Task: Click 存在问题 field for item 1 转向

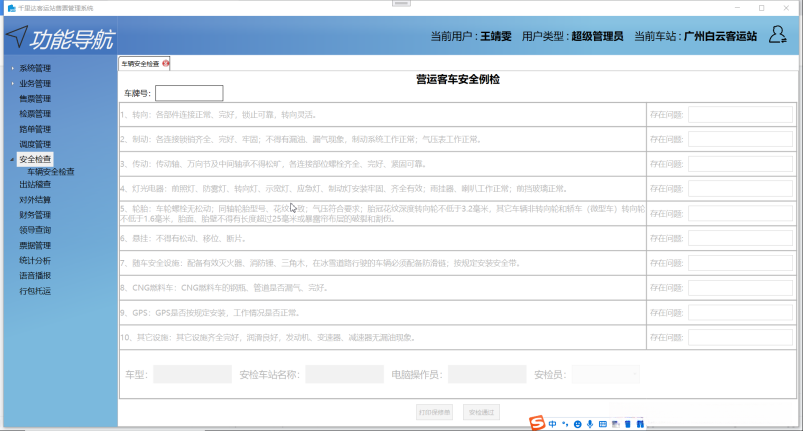Action: [x=741, y=115]
